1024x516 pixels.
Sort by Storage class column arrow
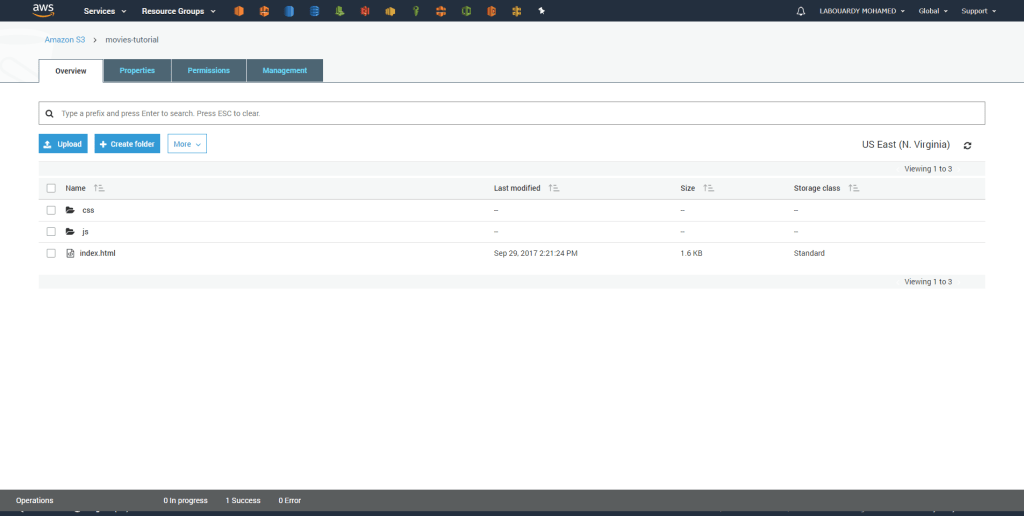854,188
